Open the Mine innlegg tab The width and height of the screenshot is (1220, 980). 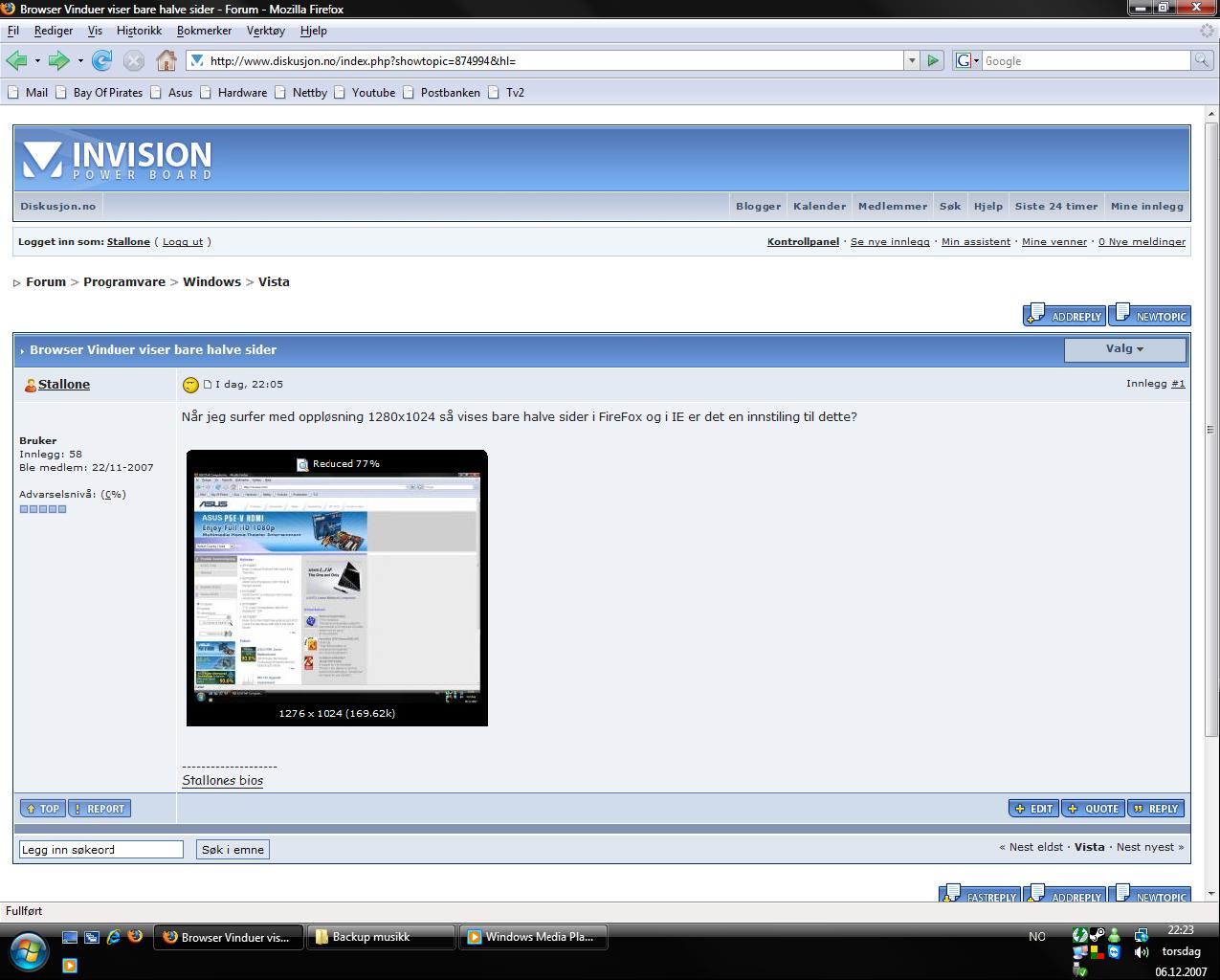pos(1147,206)
